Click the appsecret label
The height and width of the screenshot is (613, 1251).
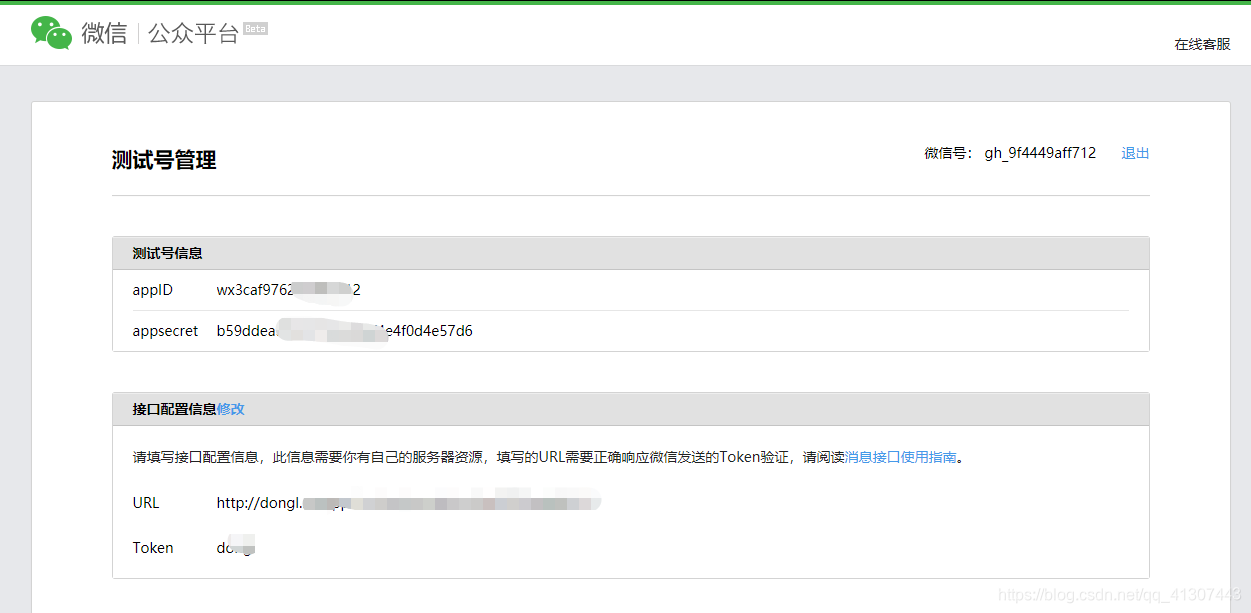click(166, 331)
